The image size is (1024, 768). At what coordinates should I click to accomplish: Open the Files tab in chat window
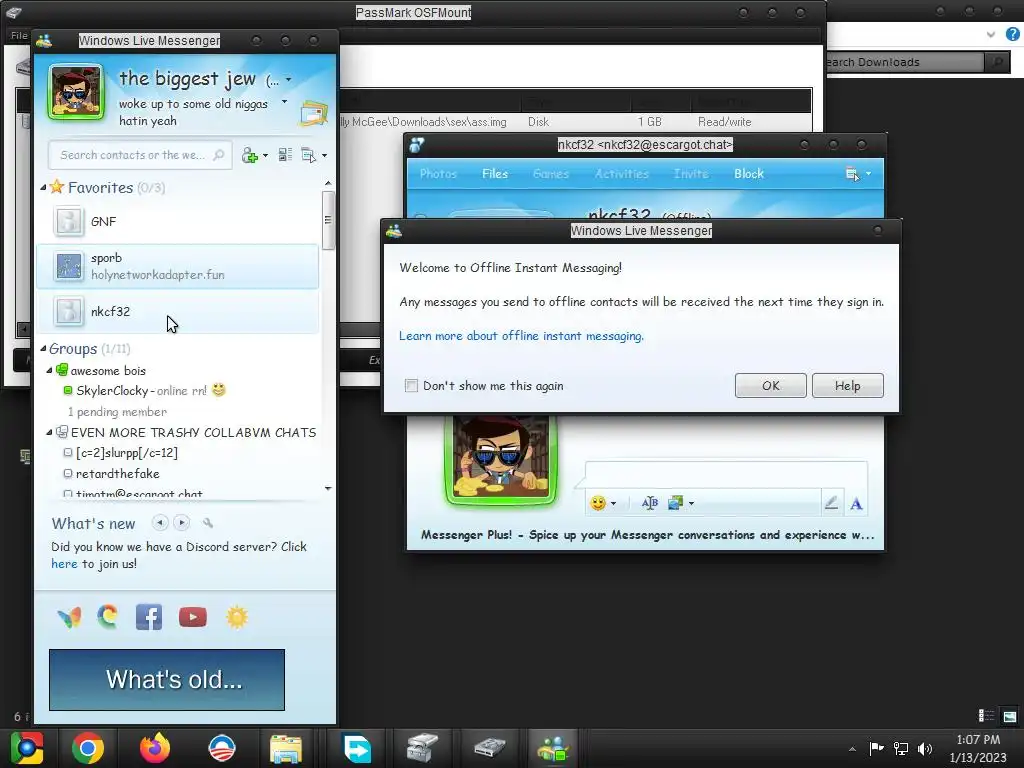pyautogui.click(x=495, y=174)
